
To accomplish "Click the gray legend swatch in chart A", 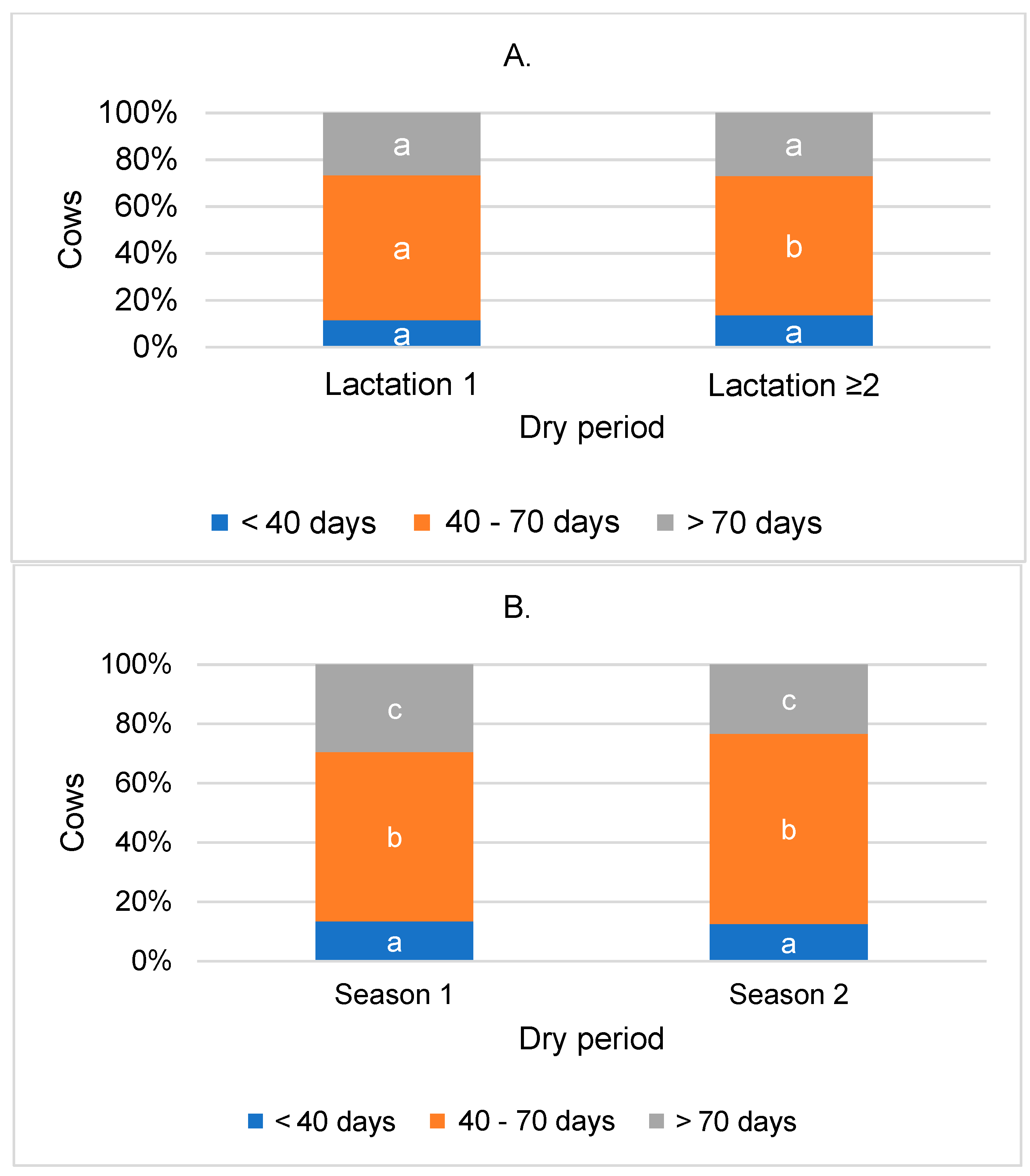I will [x=665, y=522].
